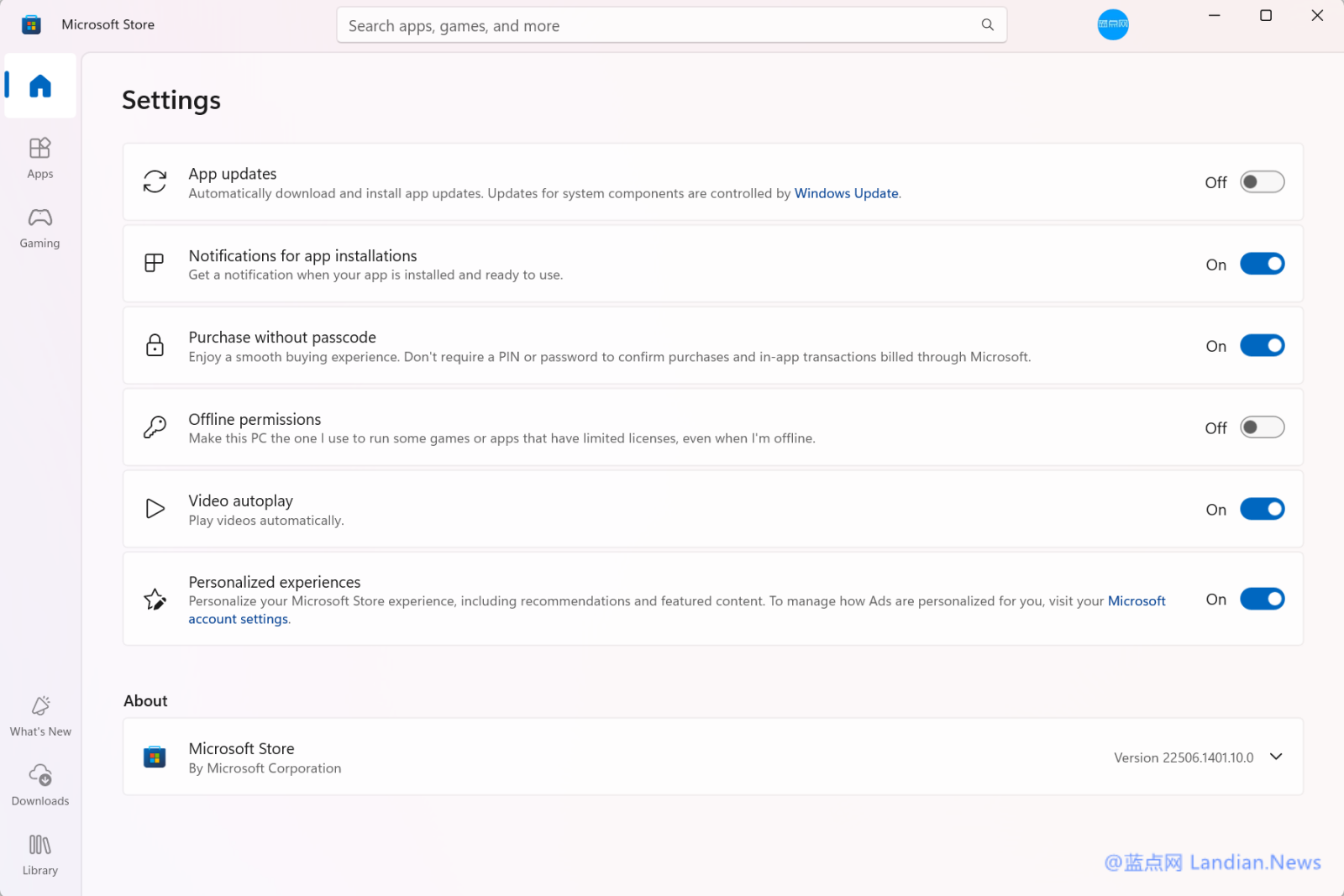The width and height of the screenshot is (1344, 896).
Task: Click the search apps input field
Action: [655, 25]
